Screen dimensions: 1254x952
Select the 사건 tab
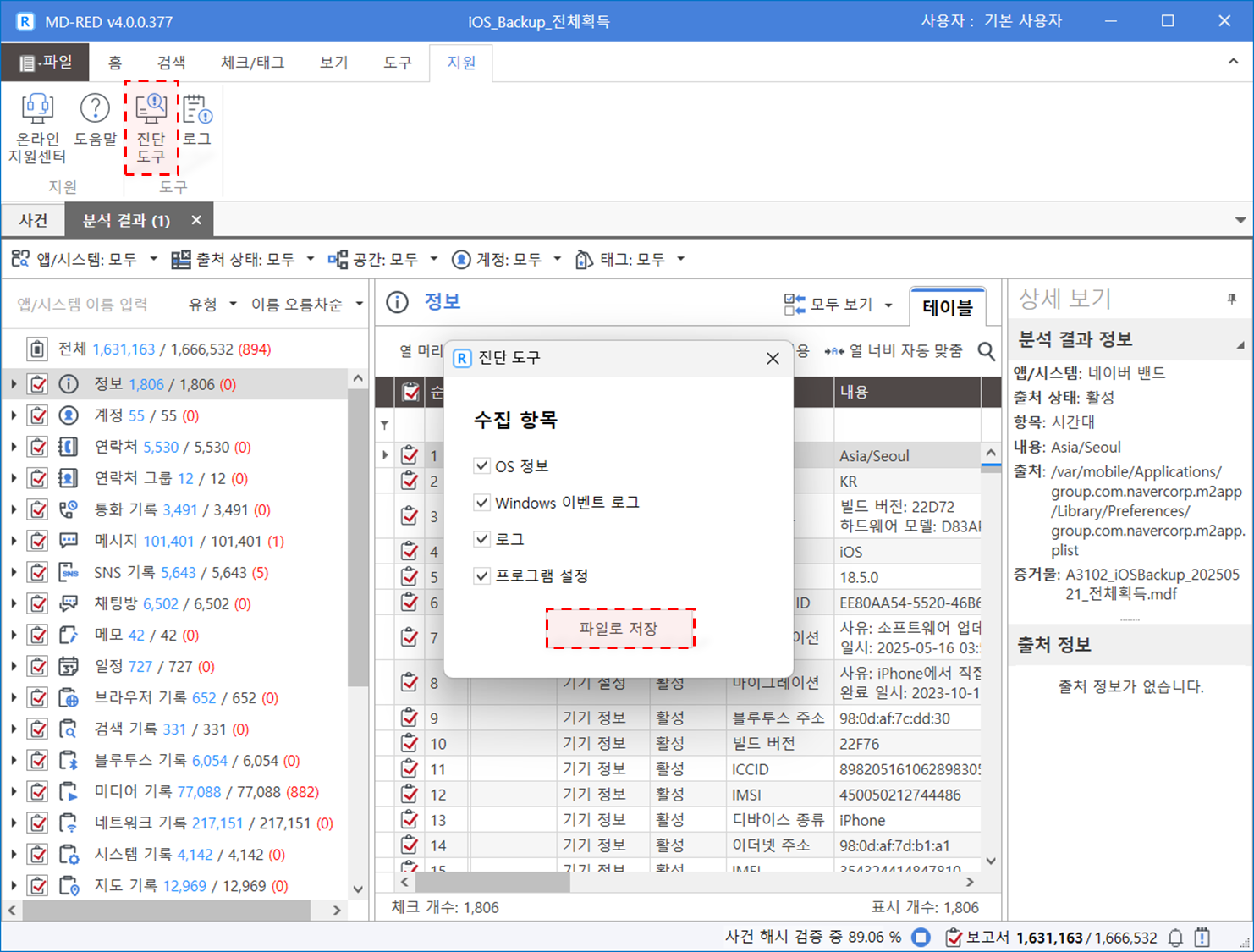34,221
